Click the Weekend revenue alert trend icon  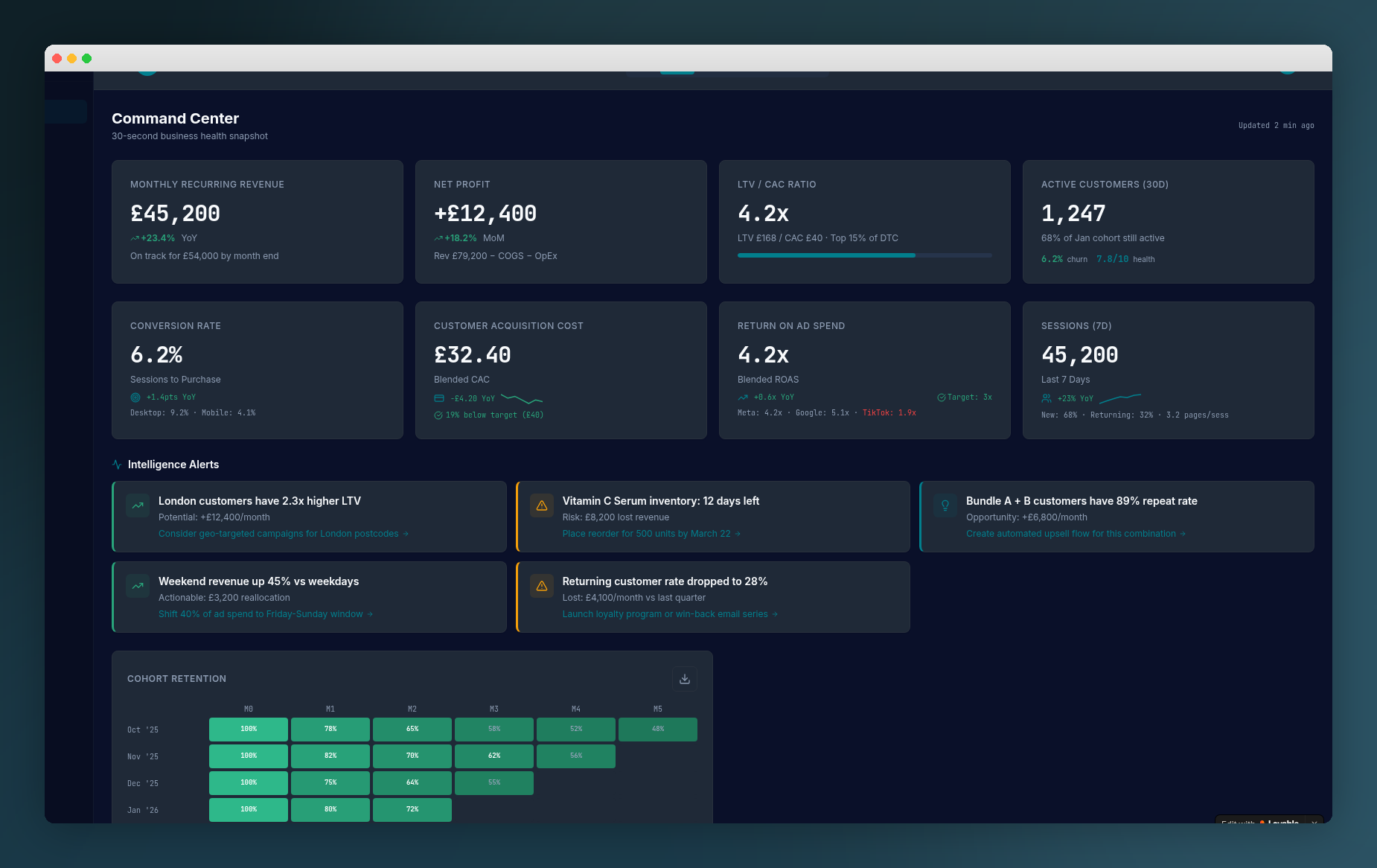click(x=138, y=586)
